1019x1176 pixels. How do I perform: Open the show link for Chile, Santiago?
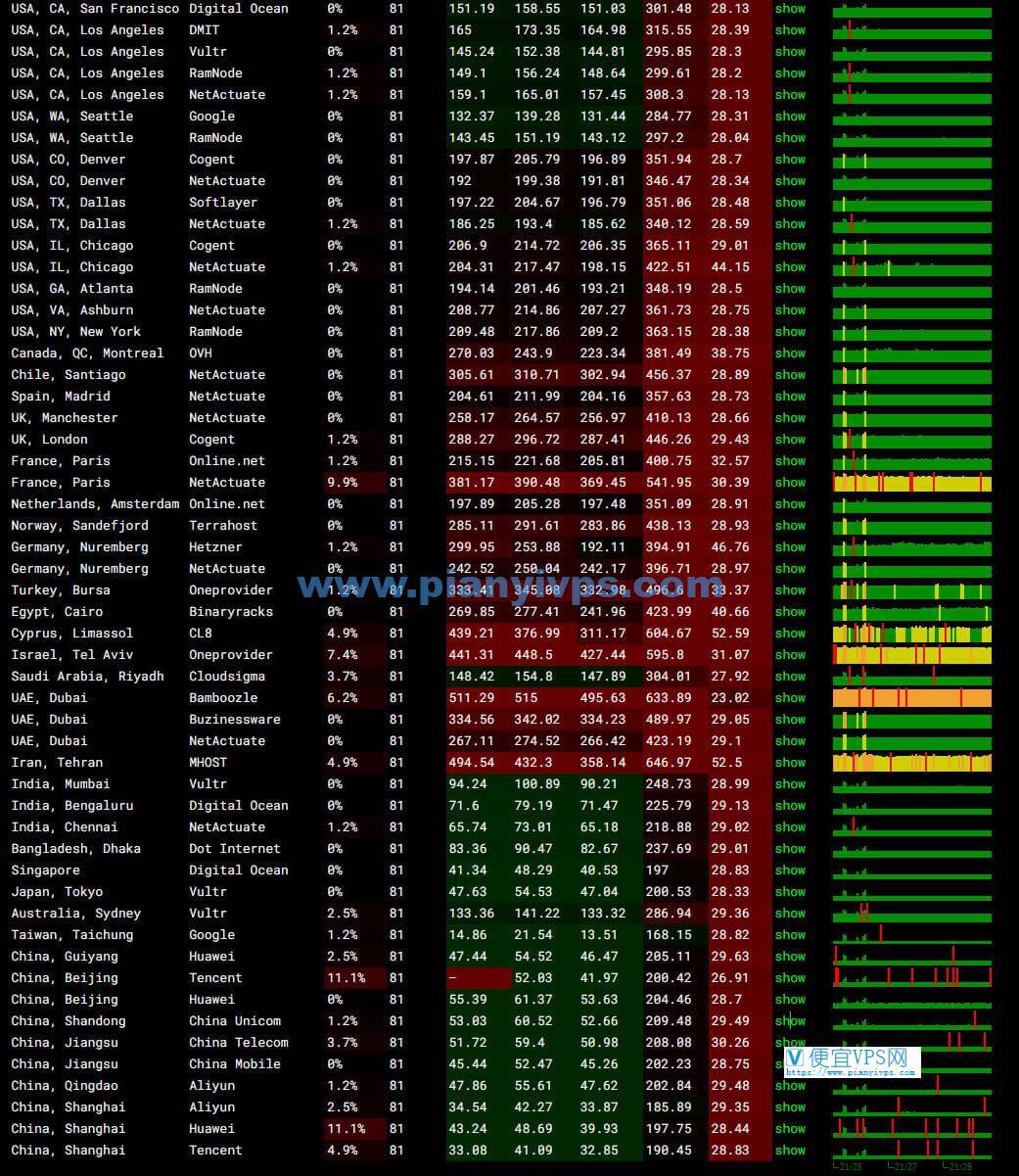coord(790,375)
